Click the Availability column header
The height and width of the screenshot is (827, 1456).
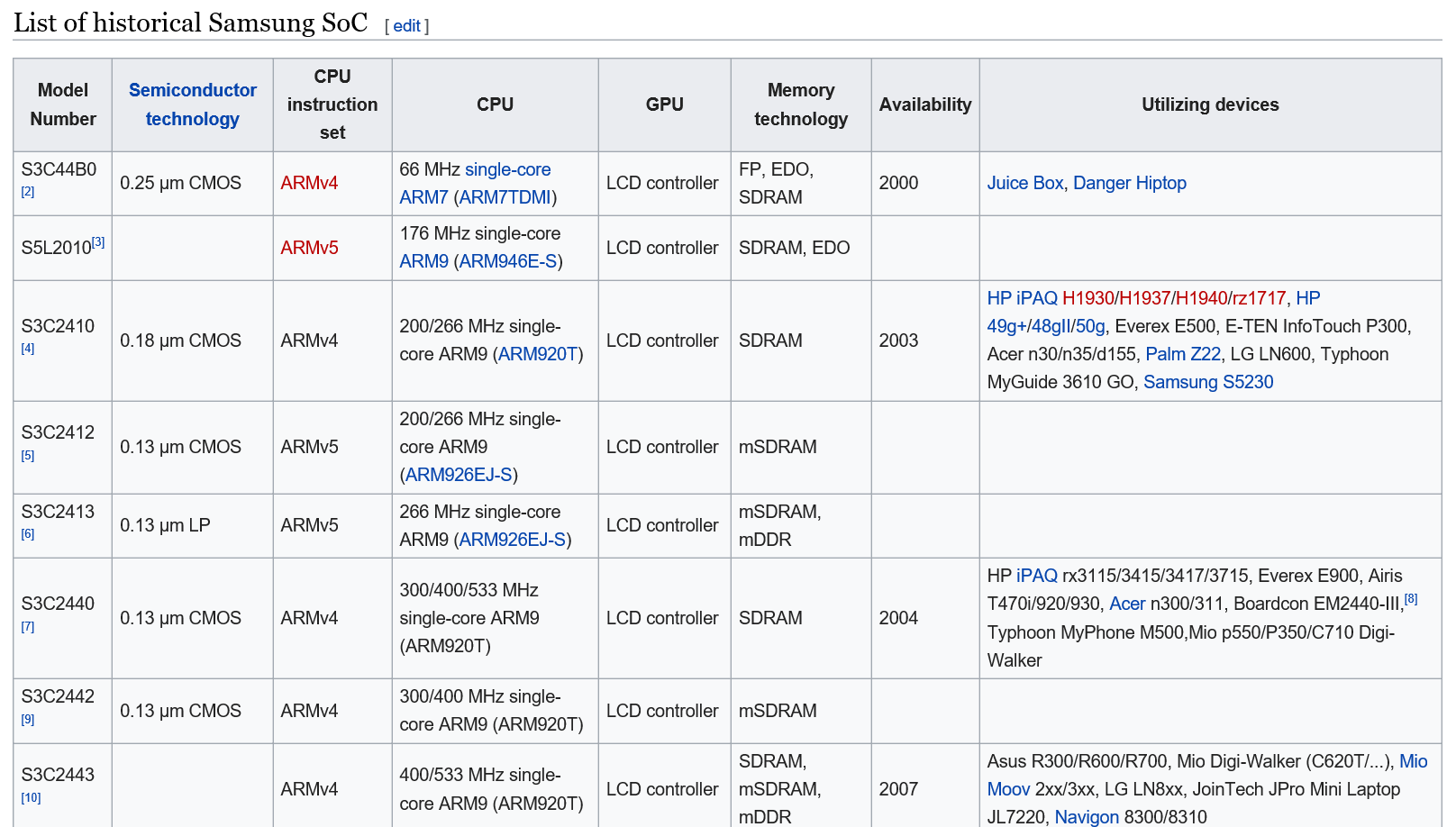[x=925, y=105]
